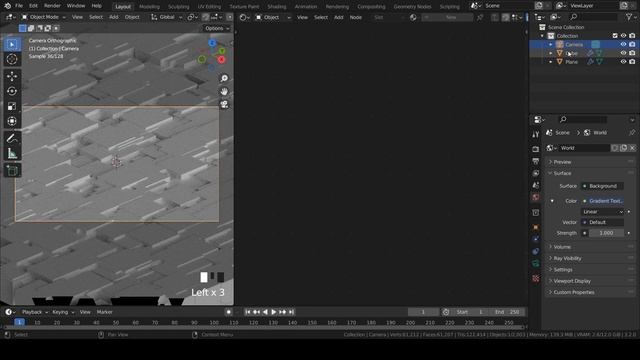This screenshot has height=360, width=640.
Task: Hide the Cube object in viewport
Action: 623,53
